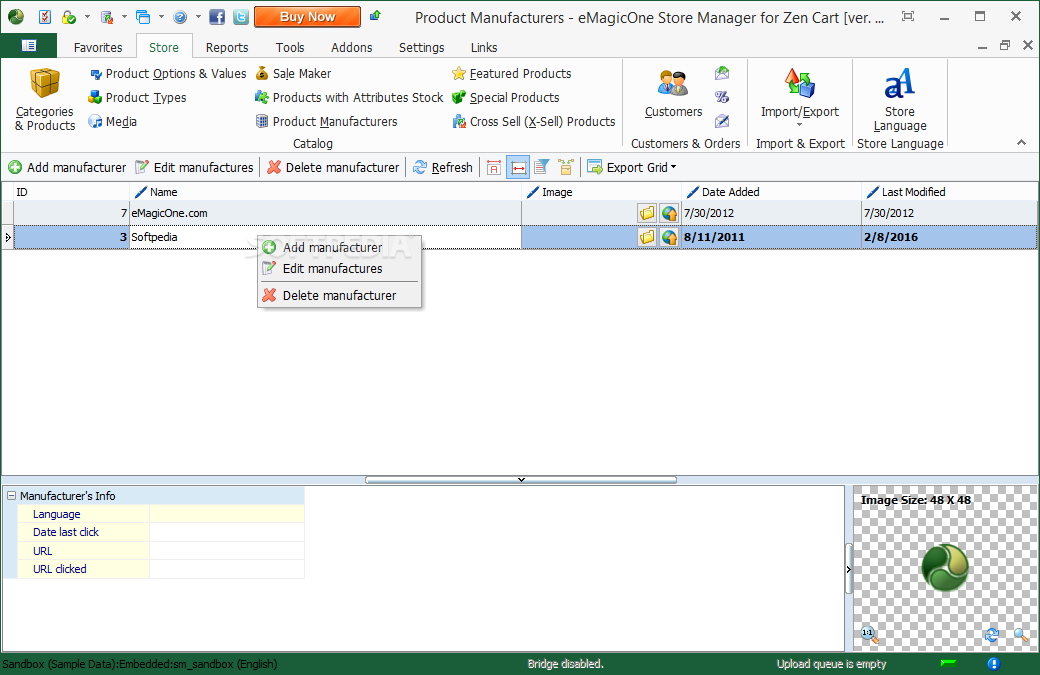Open Product Types
Image resolution: width=1040 pixels, height=675 pixels.
coord(138,97)
